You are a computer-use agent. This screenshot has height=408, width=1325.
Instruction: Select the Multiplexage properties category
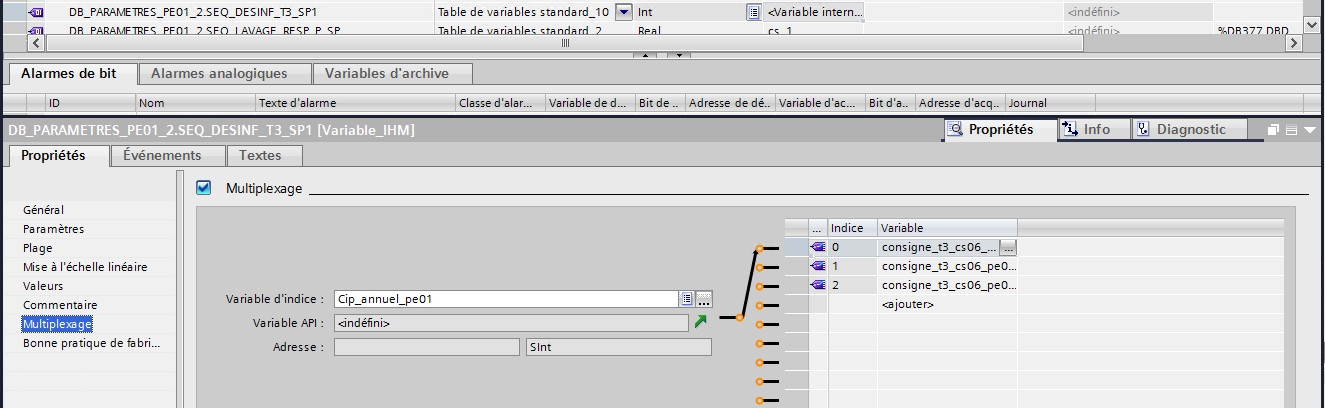[57, 324]
